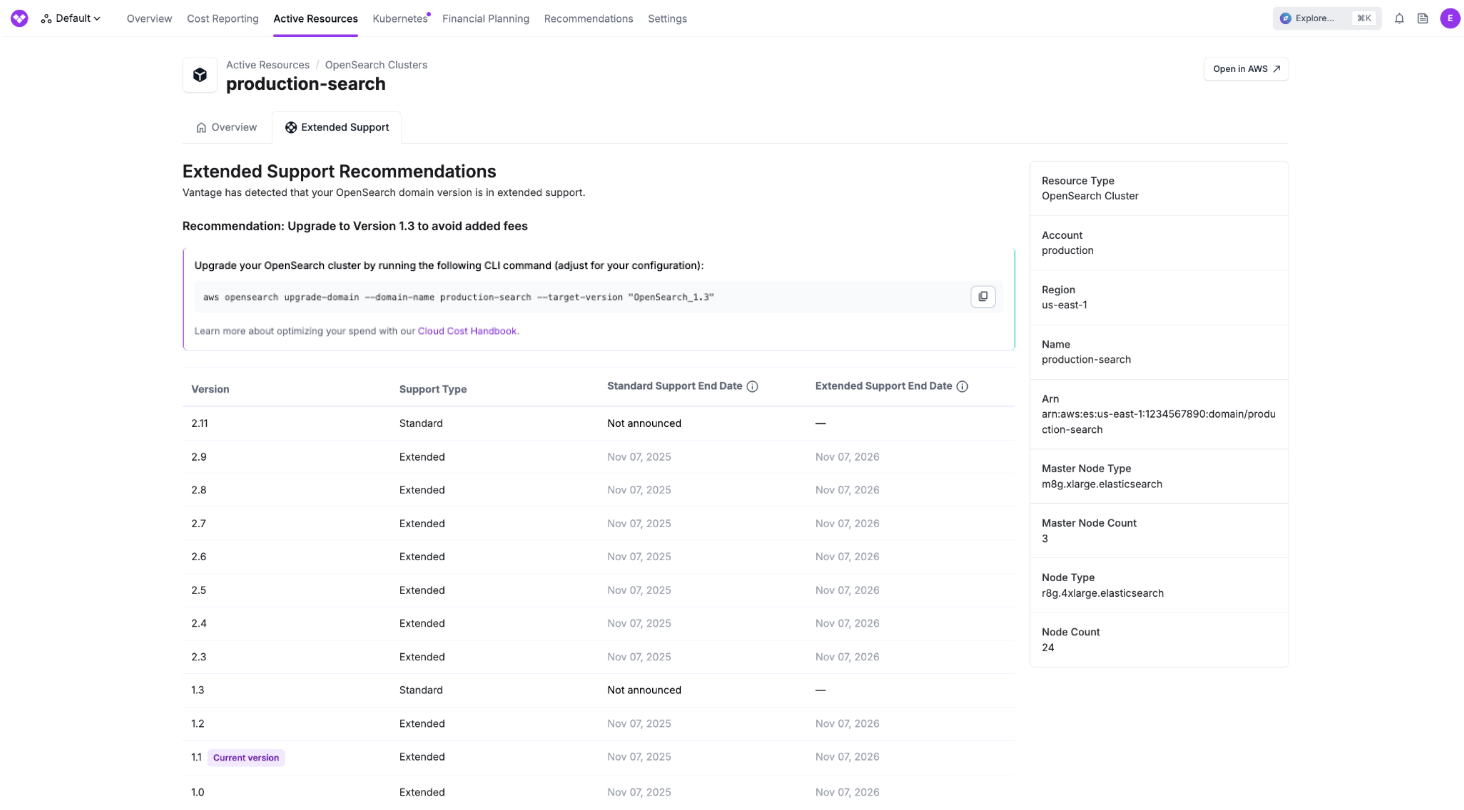This screenshot has height=810, width=1464.
Task: Open the documentation page icon
Action: [1423, 18]
